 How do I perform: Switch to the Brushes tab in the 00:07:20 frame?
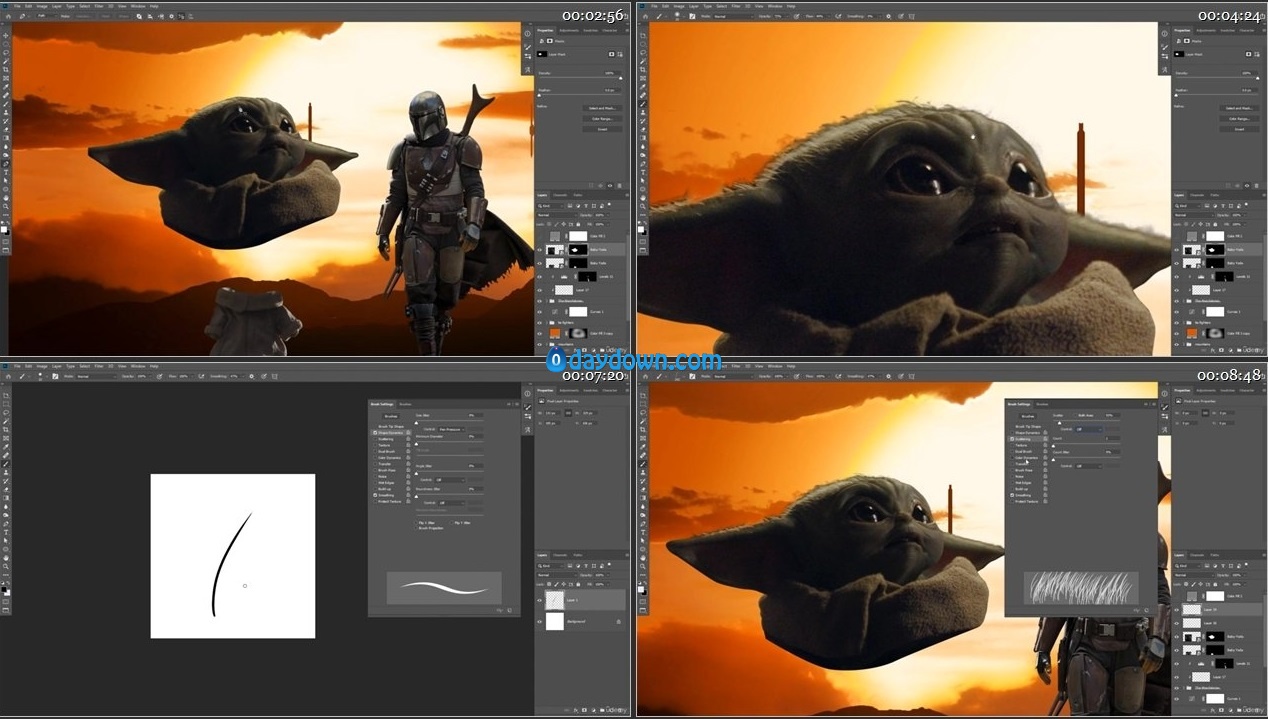(406, 403)
